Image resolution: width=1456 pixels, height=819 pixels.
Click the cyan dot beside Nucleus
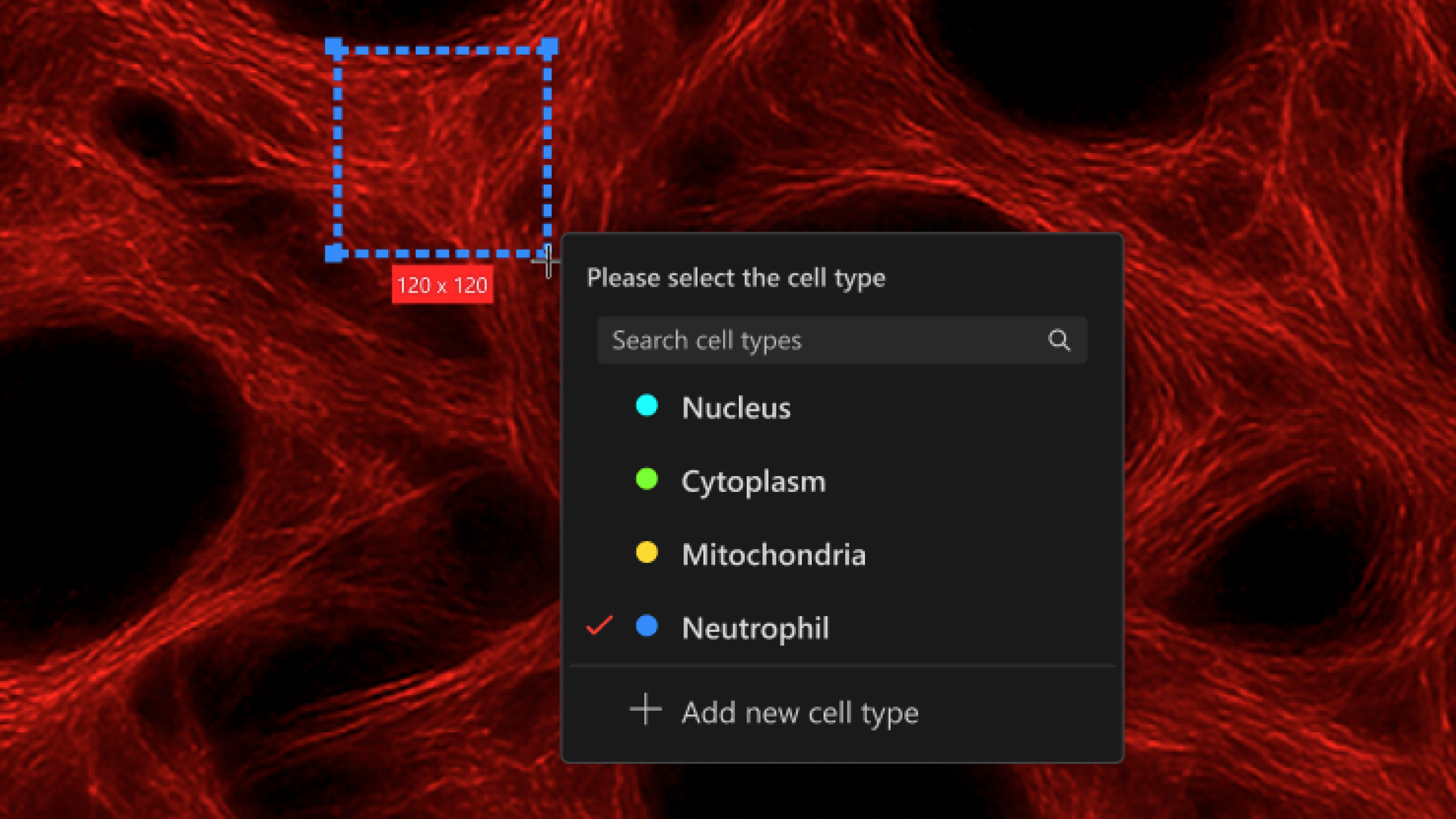pyautogui.click(x=646, y=407)
